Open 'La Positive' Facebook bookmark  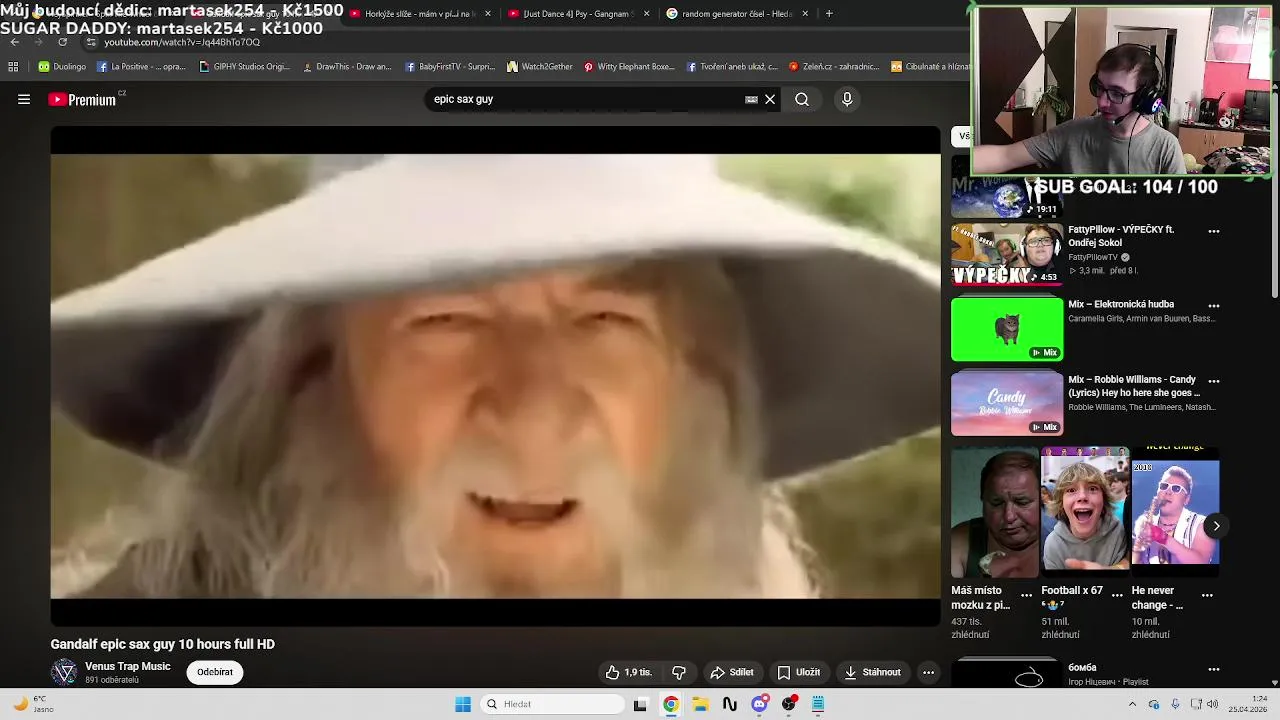pyautogui.click(x=141, y=67)
